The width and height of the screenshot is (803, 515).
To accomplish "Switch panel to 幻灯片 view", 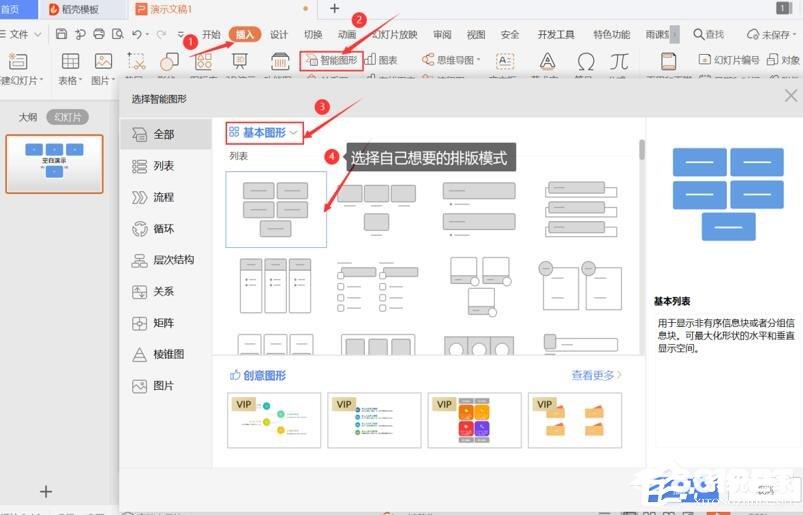I will tap(68, 117).
